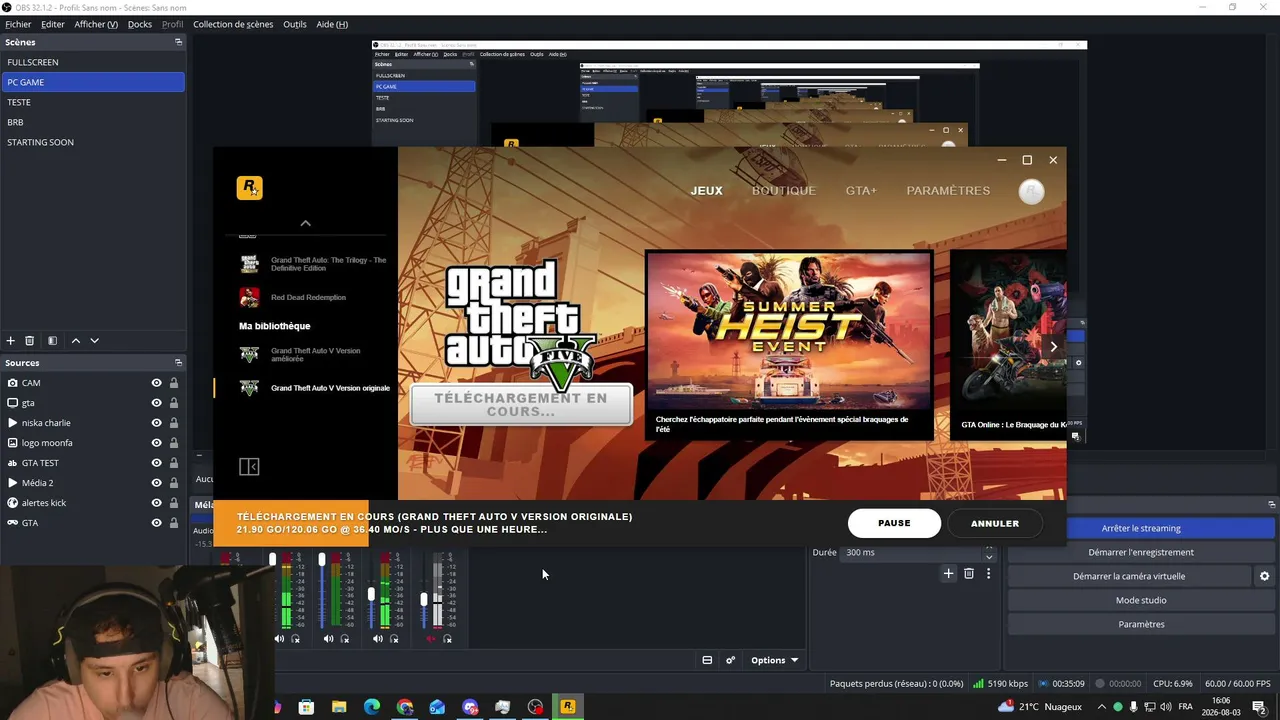Click the gamepad icon of the GTA source
Screen dimensions: 1280x720
[x=12, y=523]
